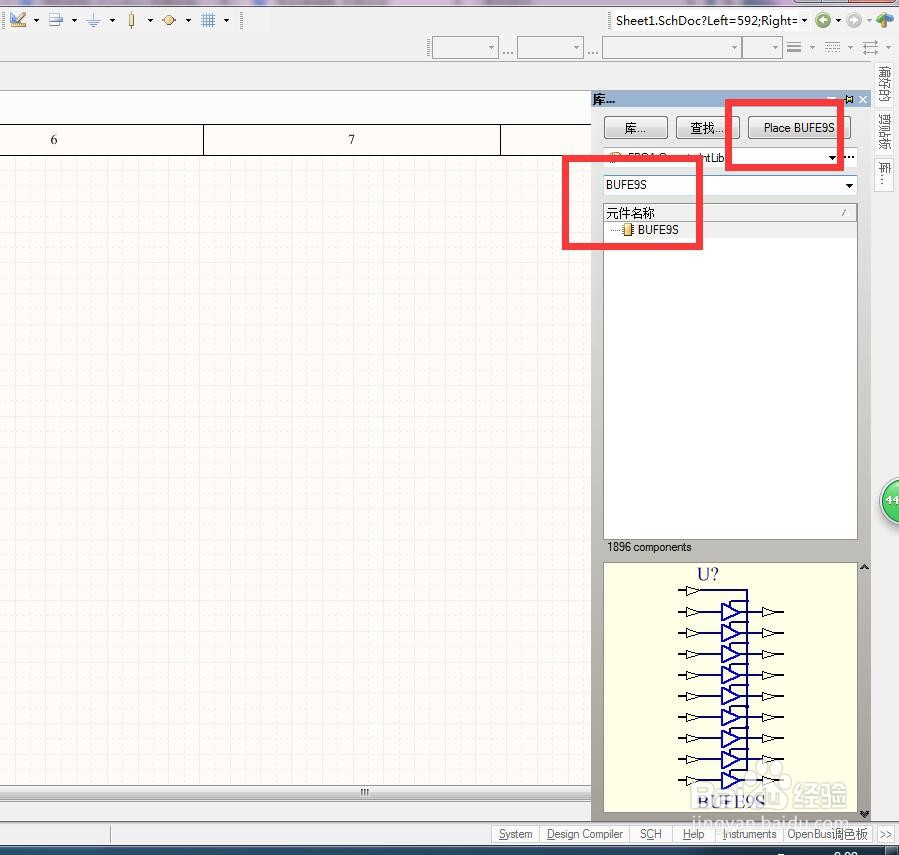The image size is (899, 855).
Task: Click the solid line style icon
Action: pyautogui.click(x=794, y=47)
